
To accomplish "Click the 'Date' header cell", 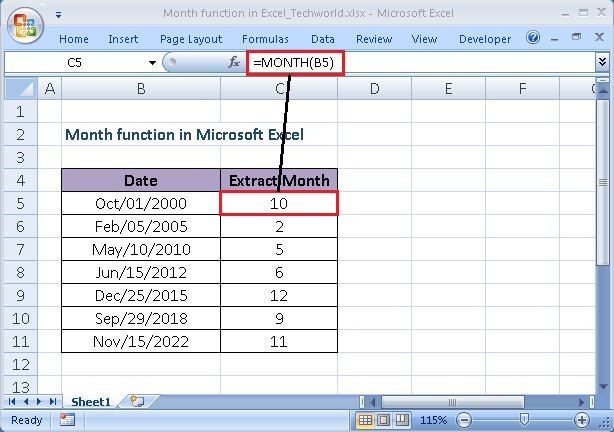I will click(141, 180).
